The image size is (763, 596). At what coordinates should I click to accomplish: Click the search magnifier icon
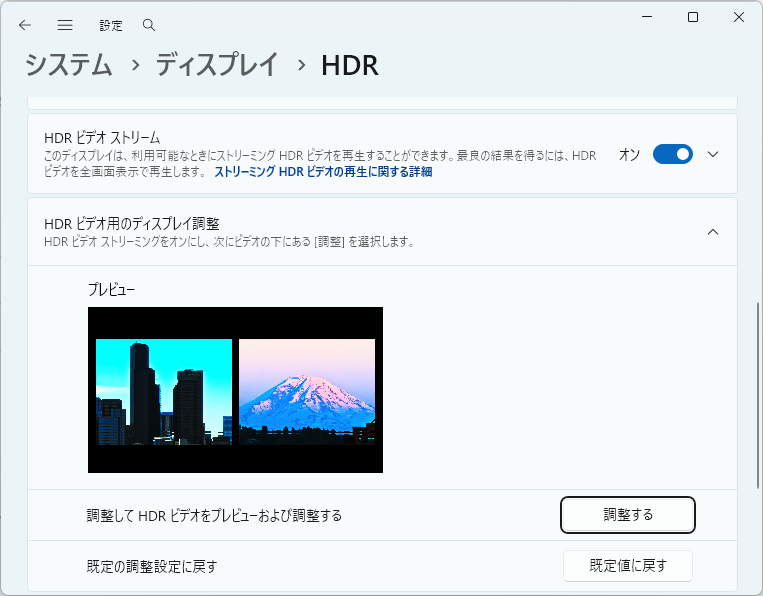[x=149, y=25]
